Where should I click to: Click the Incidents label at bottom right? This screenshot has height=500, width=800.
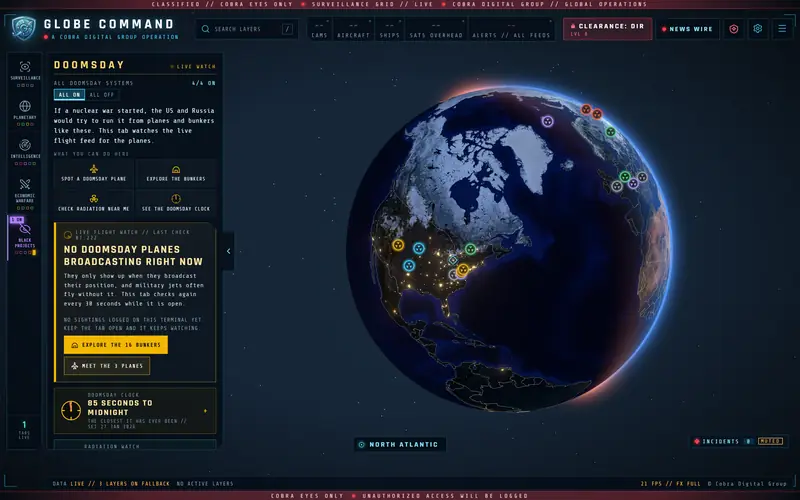[720, 441]
